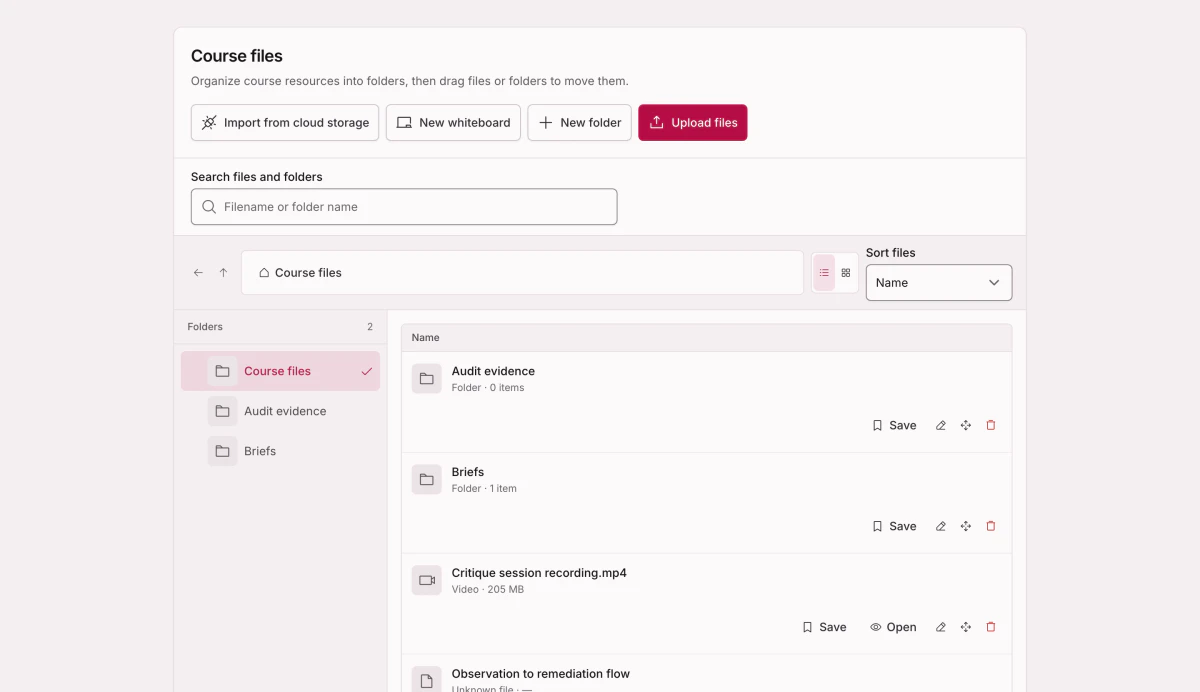The width and height of the screenshot is (1200, 692).
Task: Go back with the left arrow icon
Action: [198, 273]
